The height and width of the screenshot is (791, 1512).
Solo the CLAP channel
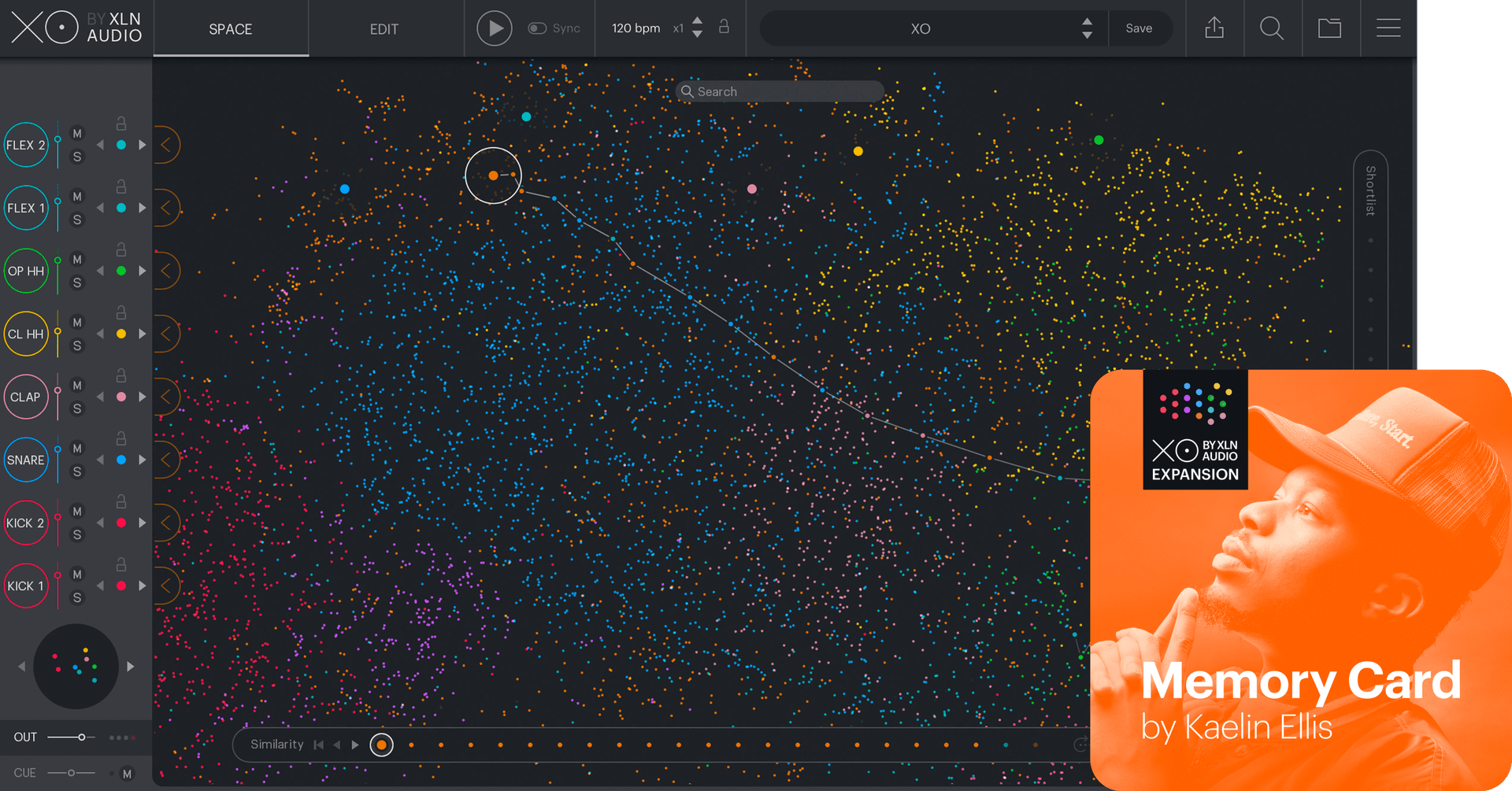click(x=77, y=408)
